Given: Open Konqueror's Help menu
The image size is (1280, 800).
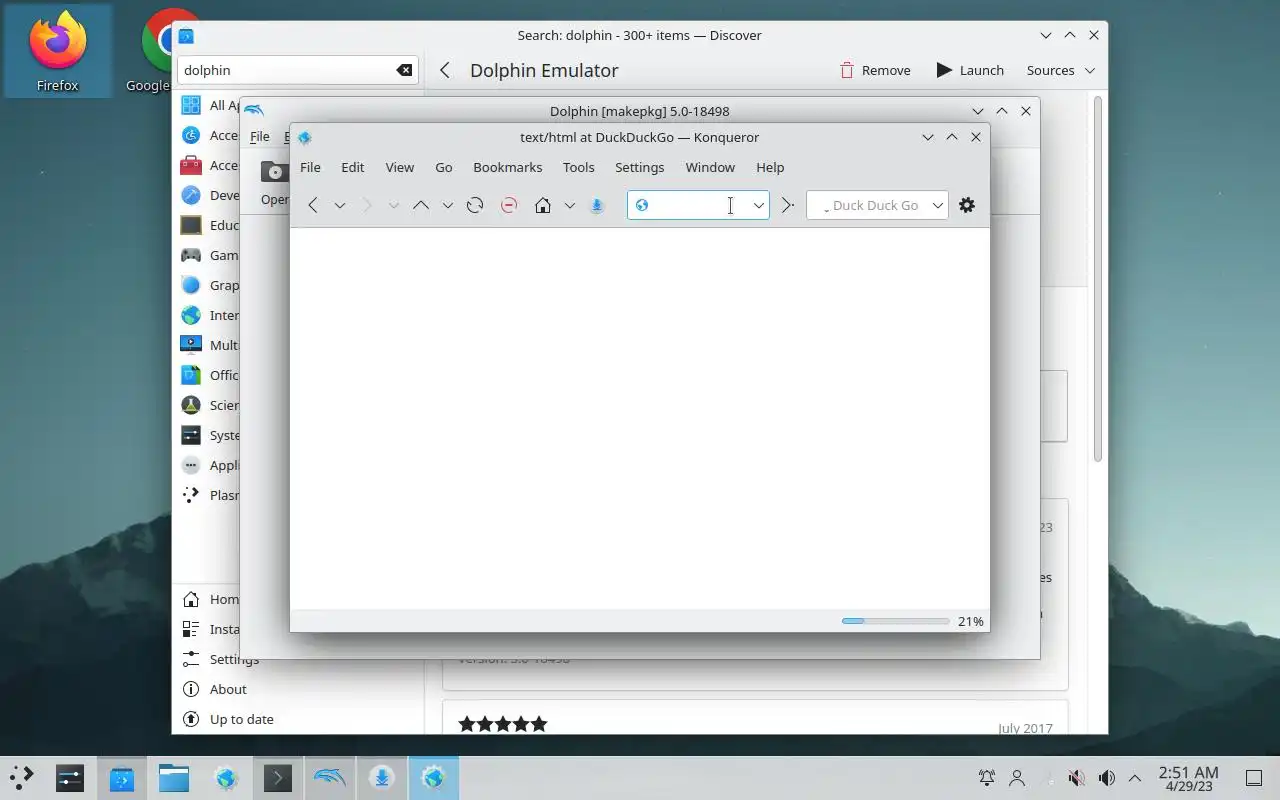Looking at the screenshot, I should coord(770,167).
